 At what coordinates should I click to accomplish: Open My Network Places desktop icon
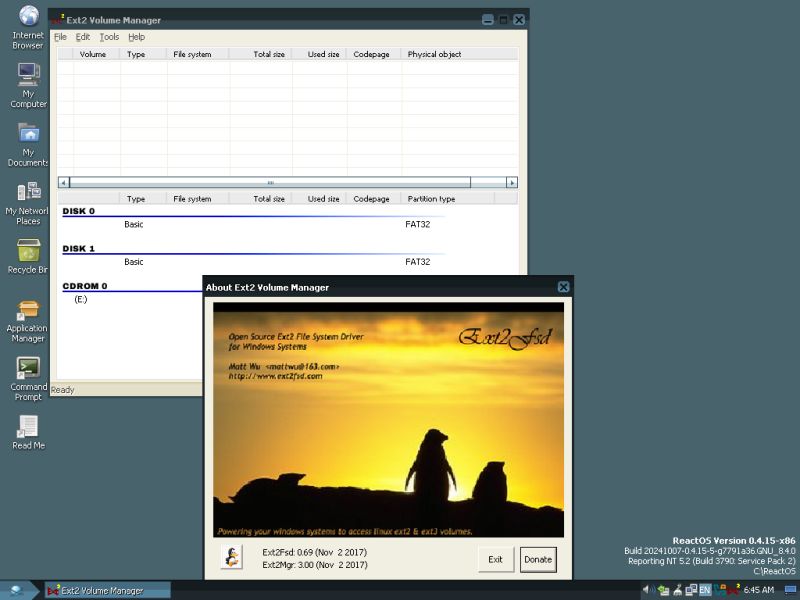(x=27, y=190)
